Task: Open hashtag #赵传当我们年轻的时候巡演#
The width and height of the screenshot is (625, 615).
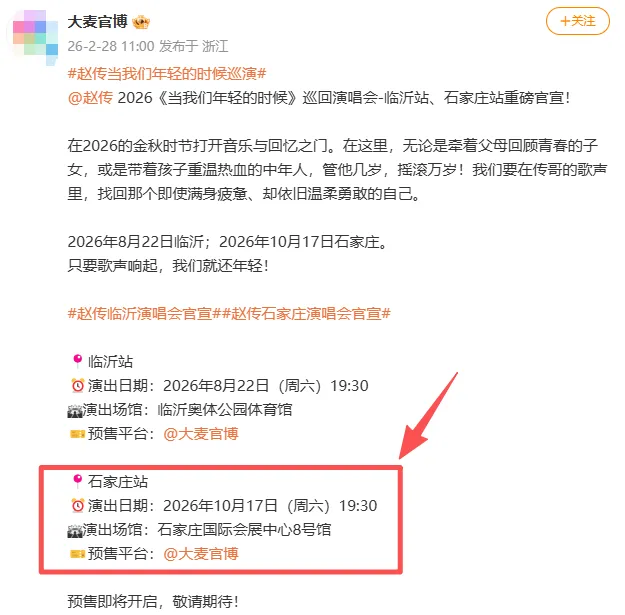Action: pos(167,74)
